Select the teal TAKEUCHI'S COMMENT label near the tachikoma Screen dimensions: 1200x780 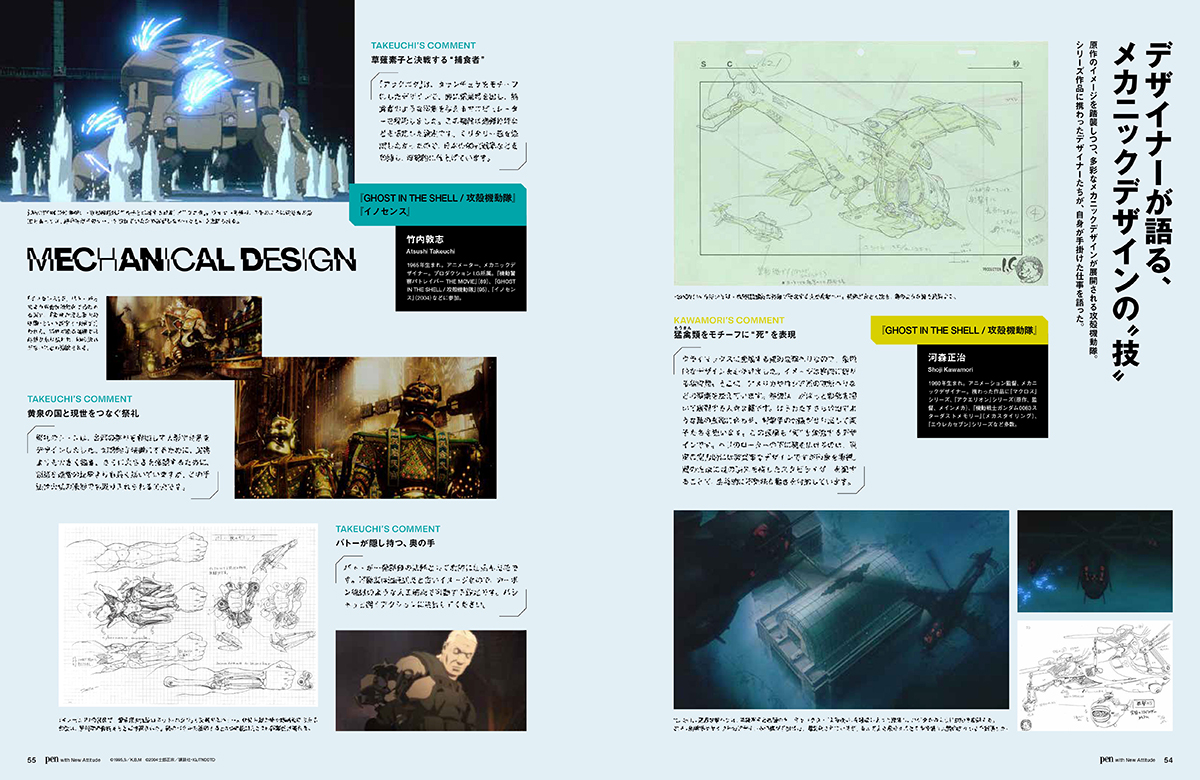(x=422, y=45)
